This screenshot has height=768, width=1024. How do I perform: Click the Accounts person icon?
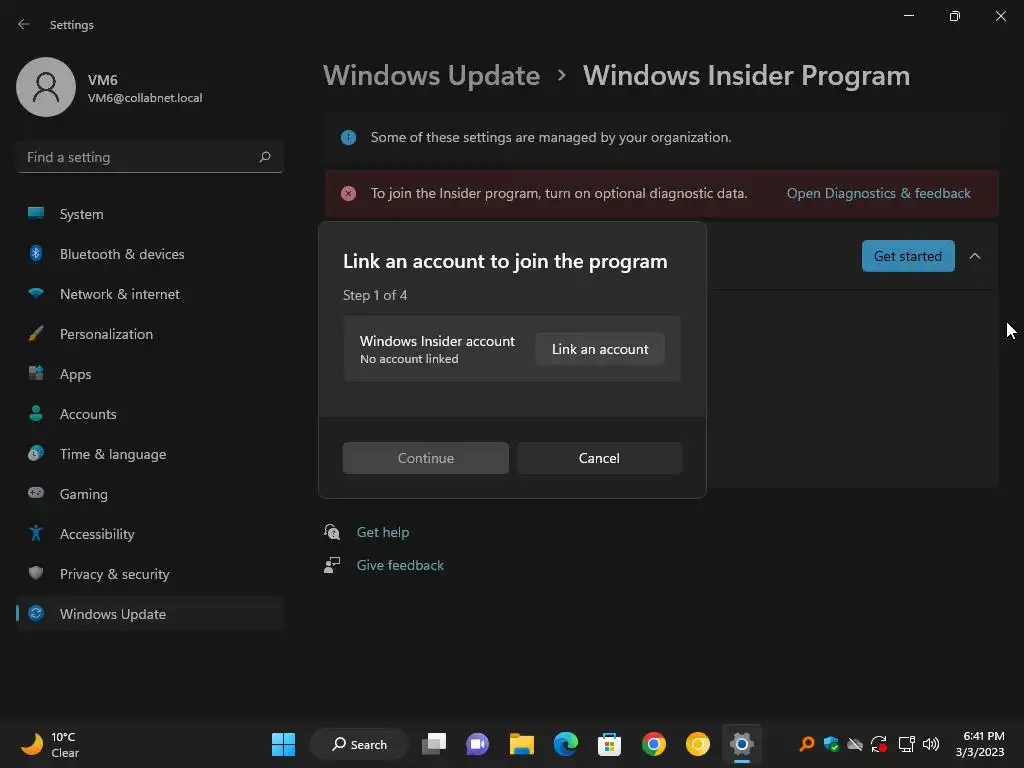coord(36,413)
